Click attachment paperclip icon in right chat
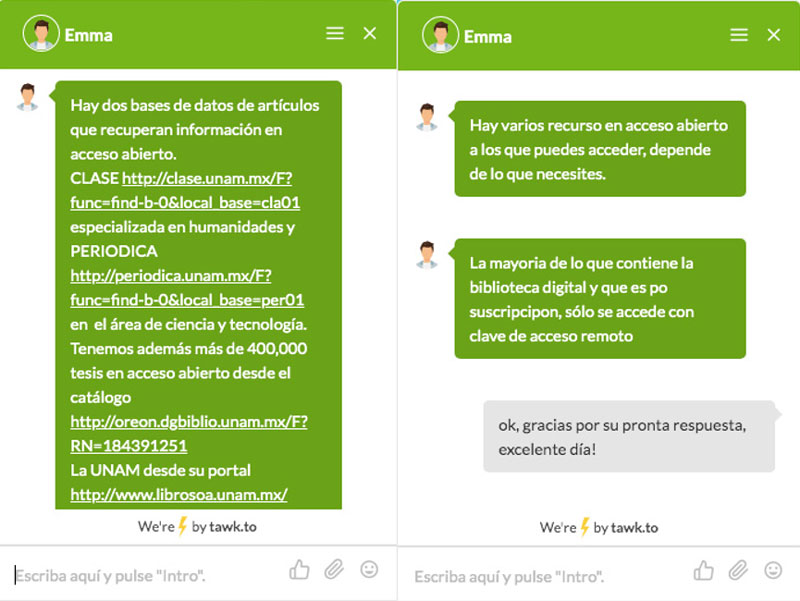Screen dimensions: 800x601 tap(738, 570)
